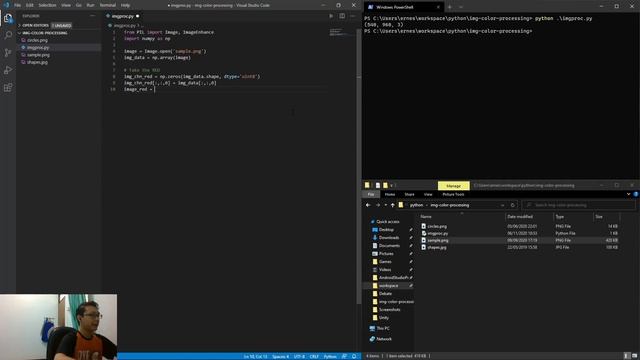Refresh the File Explorer folder view
The image size is (640, 360).
pos(513,205)
